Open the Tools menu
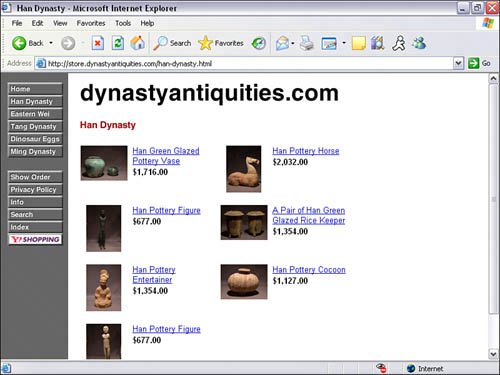Image resolution: width=500 pixels, height=375 pixels. coord(123,23)
